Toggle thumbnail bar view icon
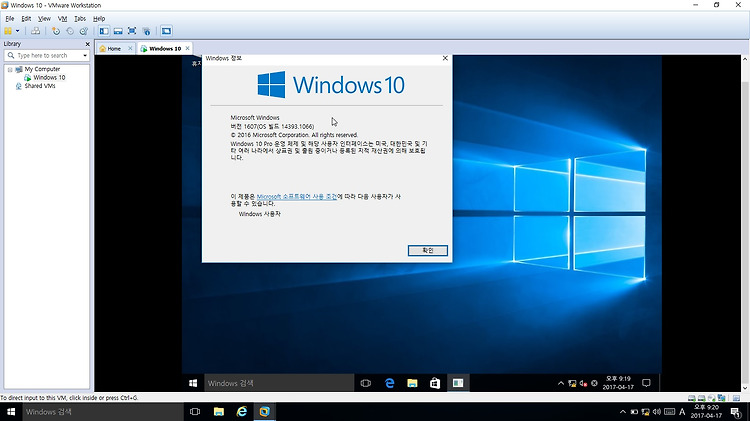 pos(118,31)
